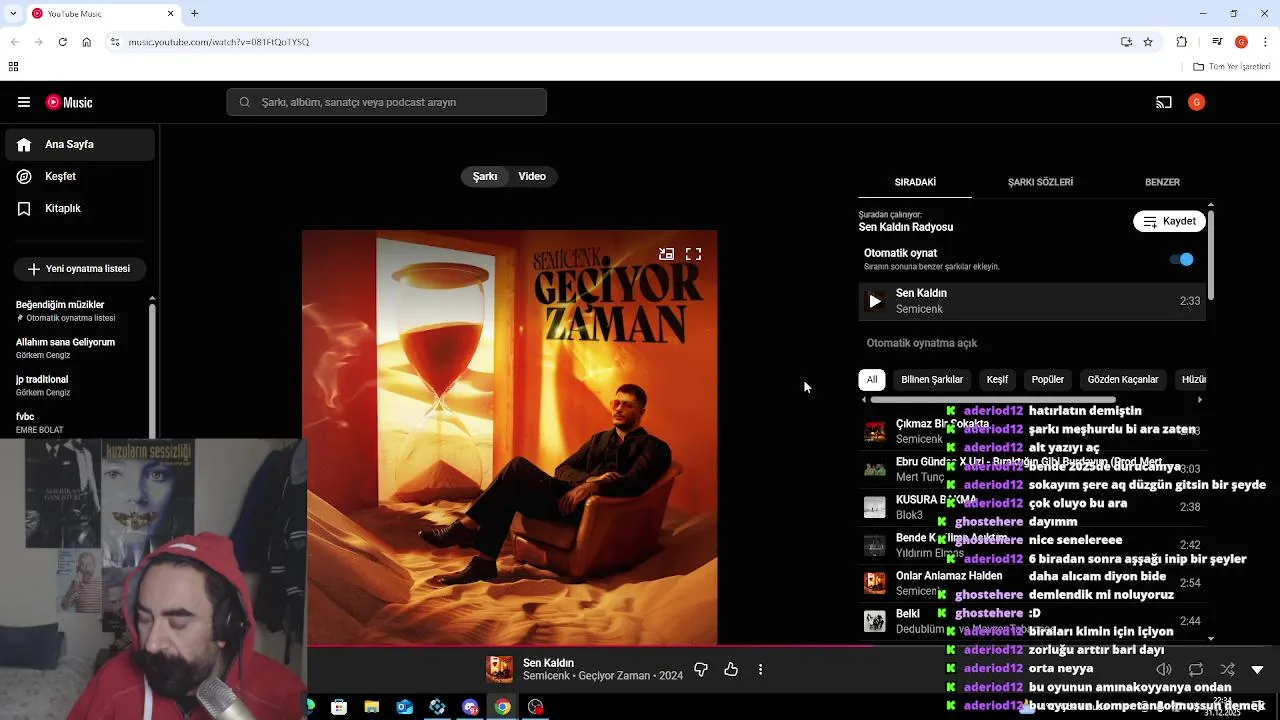
Task: Go back in browser history
Action: coord(14,42)
